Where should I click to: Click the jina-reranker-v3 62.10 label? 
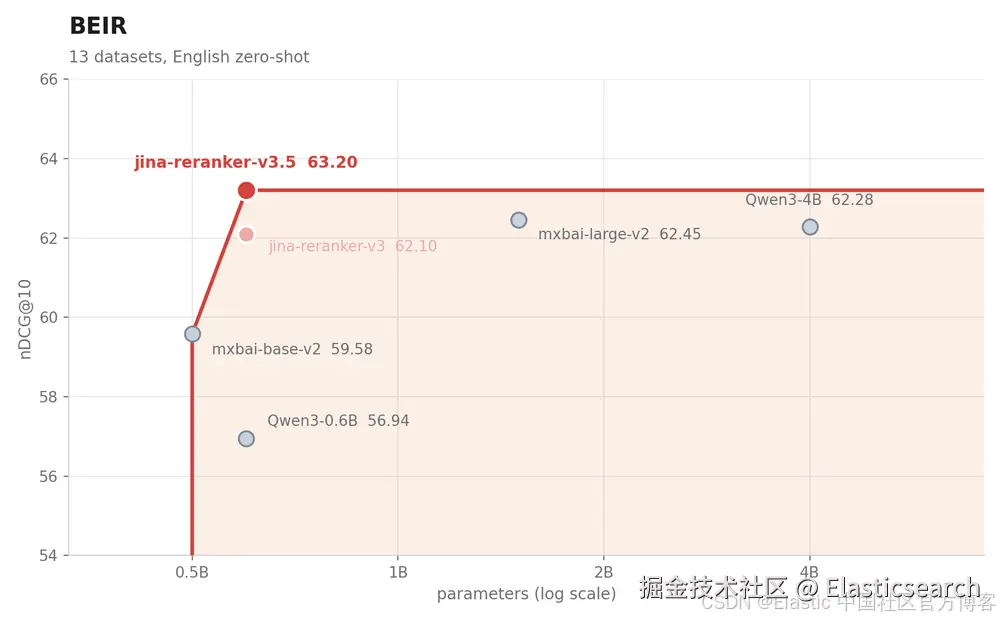[x=353, y=246]
